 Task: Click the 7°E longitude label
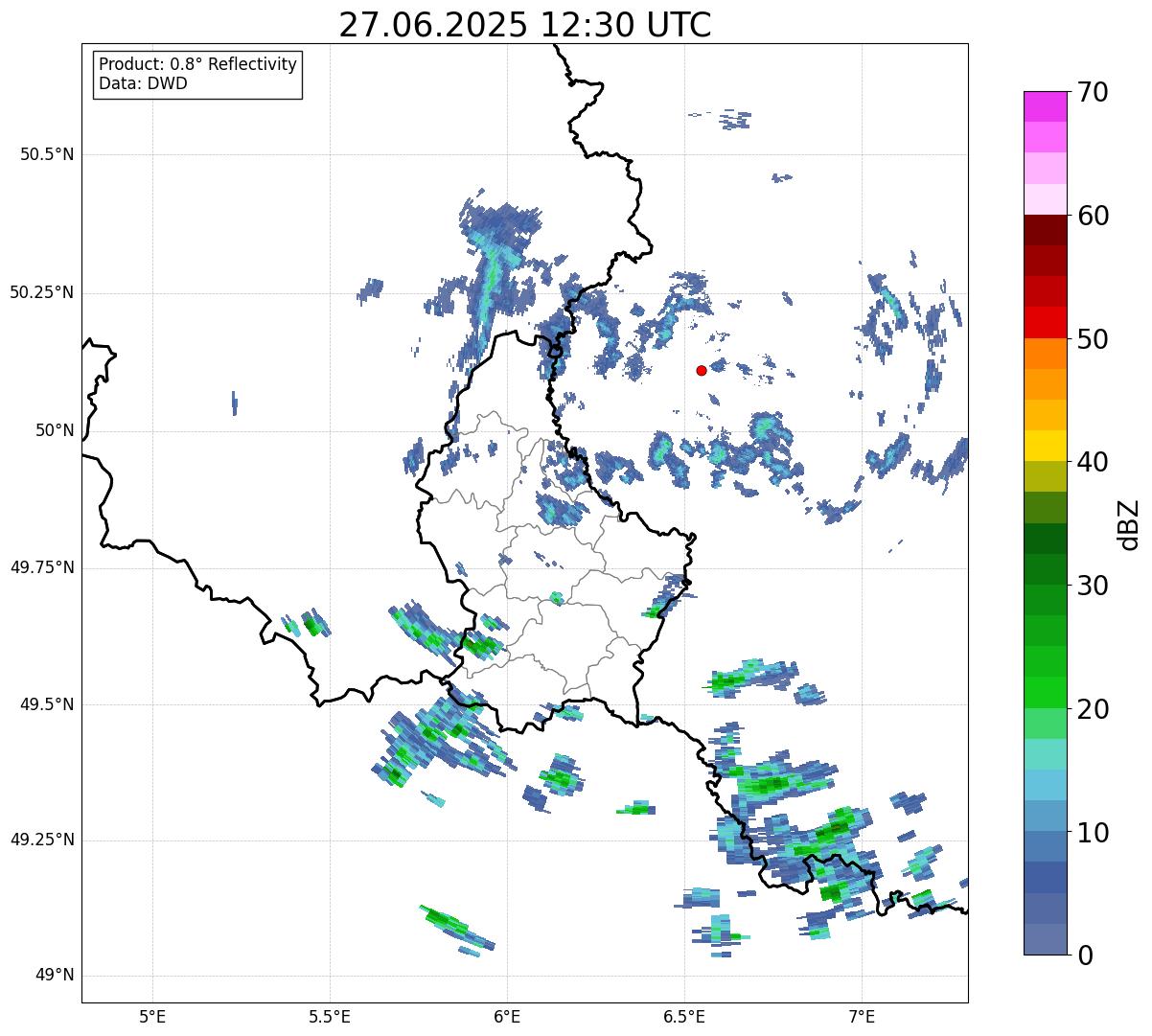[862, 1016]
